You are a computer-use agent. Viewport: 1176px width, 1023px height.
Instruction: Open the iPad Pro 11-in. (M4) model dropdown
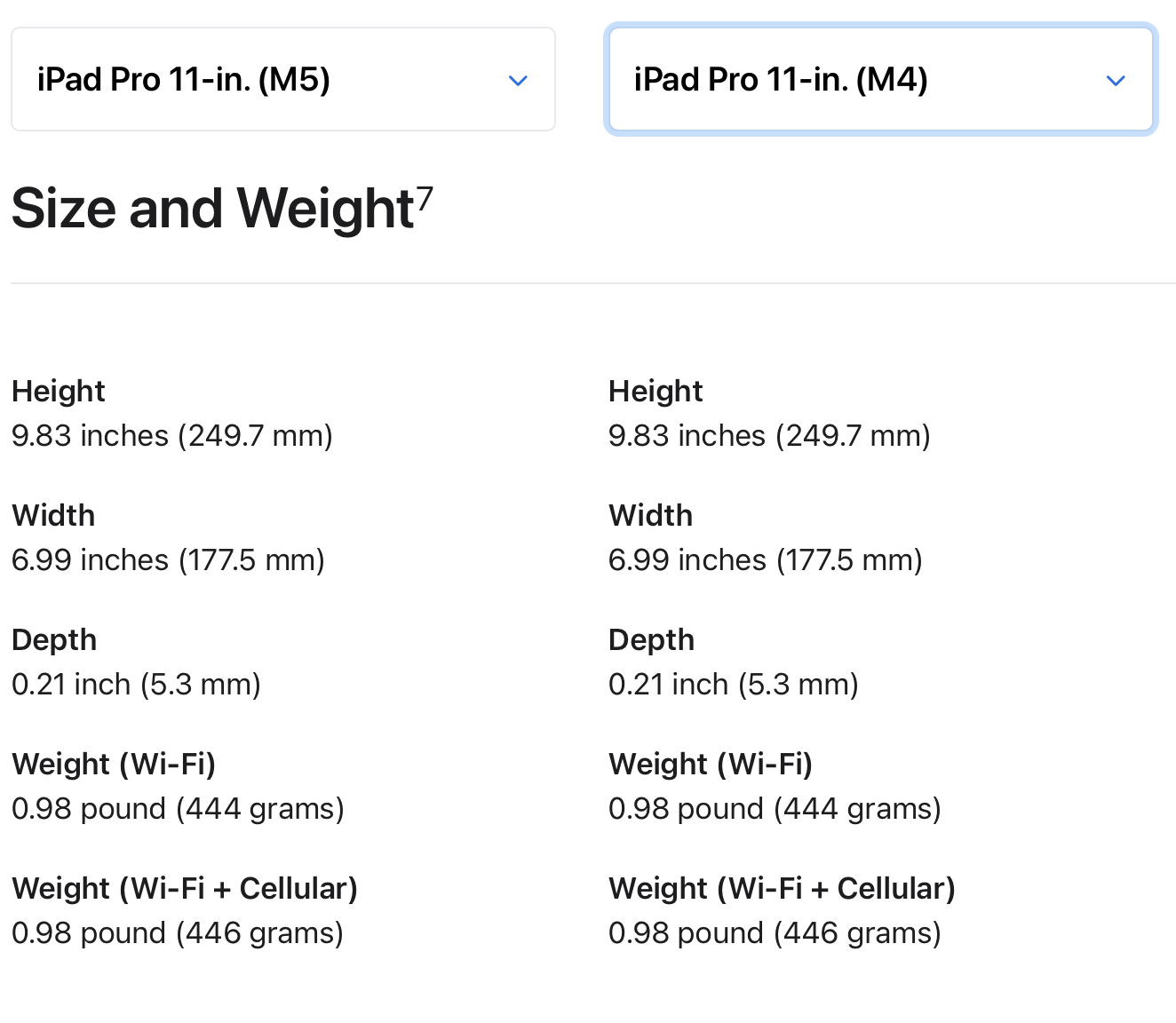pyautogui.click(x=879, y=80)
